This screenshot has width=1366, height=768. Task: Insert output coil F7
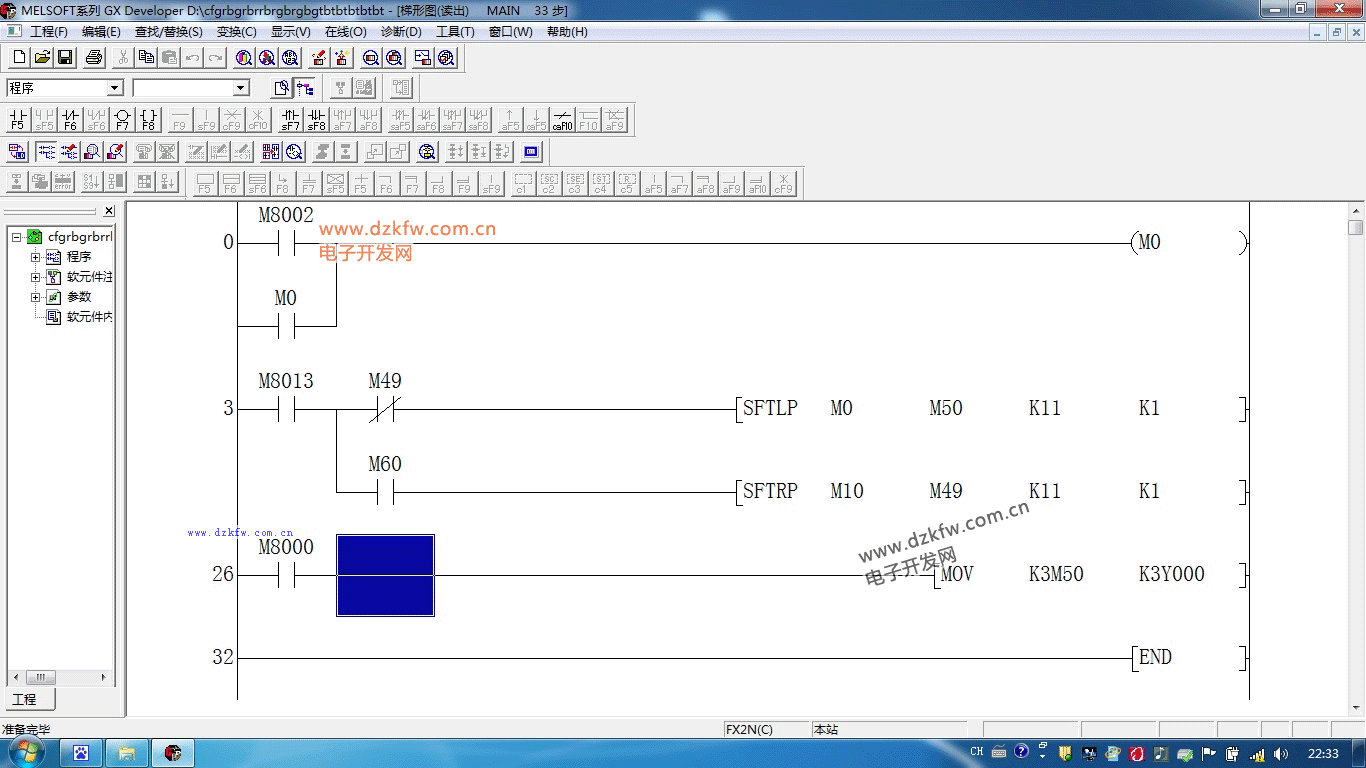[122, 121]
